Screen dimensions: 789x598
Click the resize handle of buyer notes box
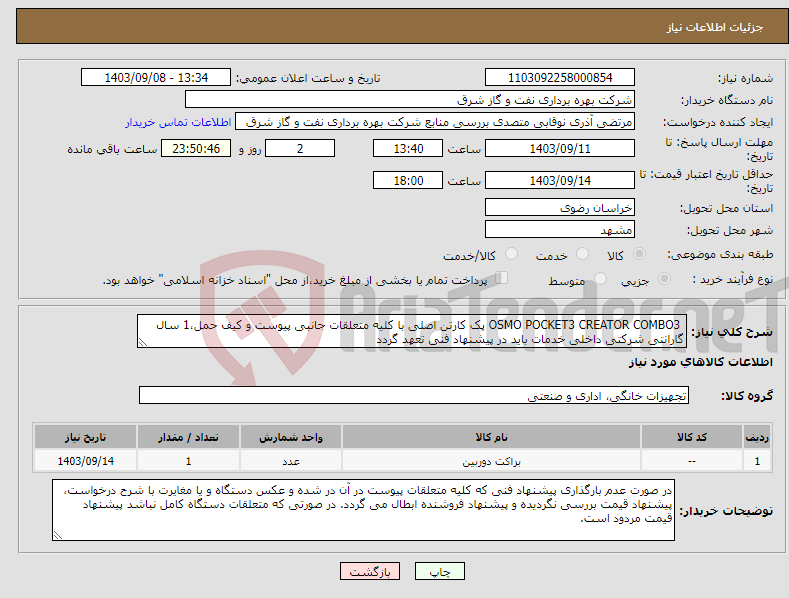pyautogui.click(x=58, y=535)
